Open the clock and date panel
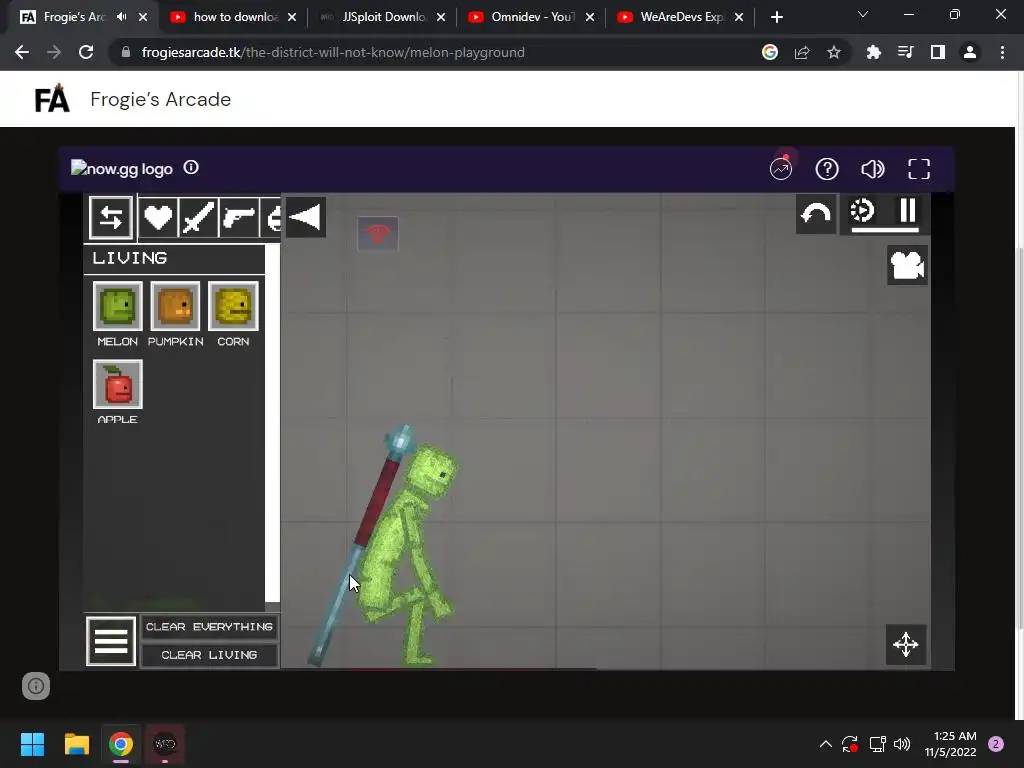This screenshot has height=768, width=1024. [951, 744]
